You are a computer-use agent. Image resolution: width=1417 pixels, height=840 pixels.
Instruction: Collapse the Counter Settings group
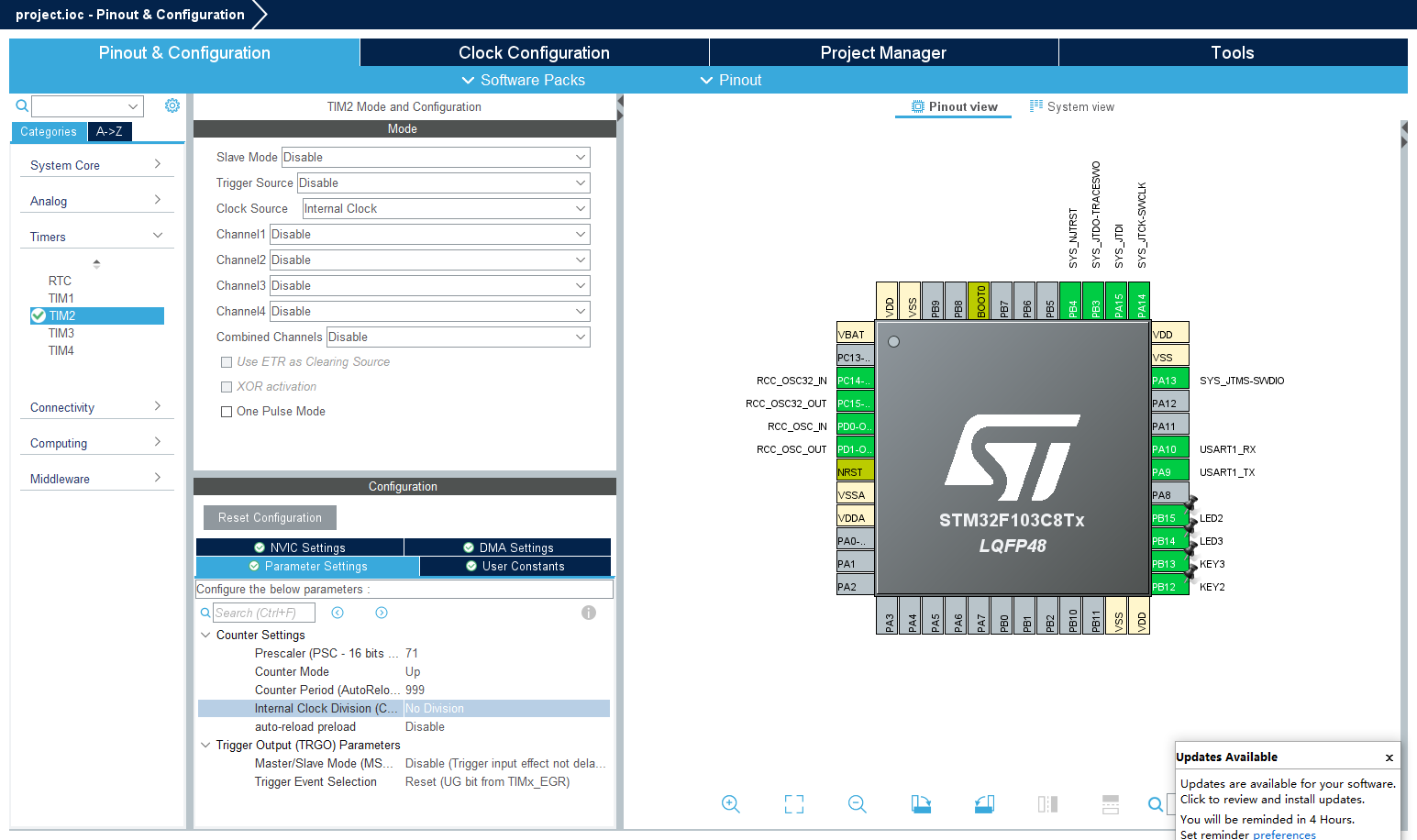205,635
